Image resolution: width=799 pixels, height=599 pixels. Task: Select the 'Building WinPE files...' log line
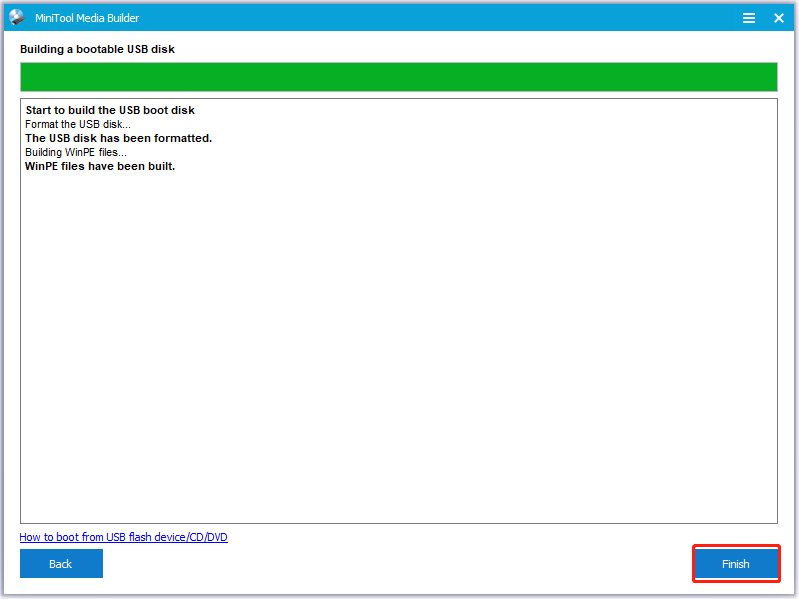click(x=76, y=152)
